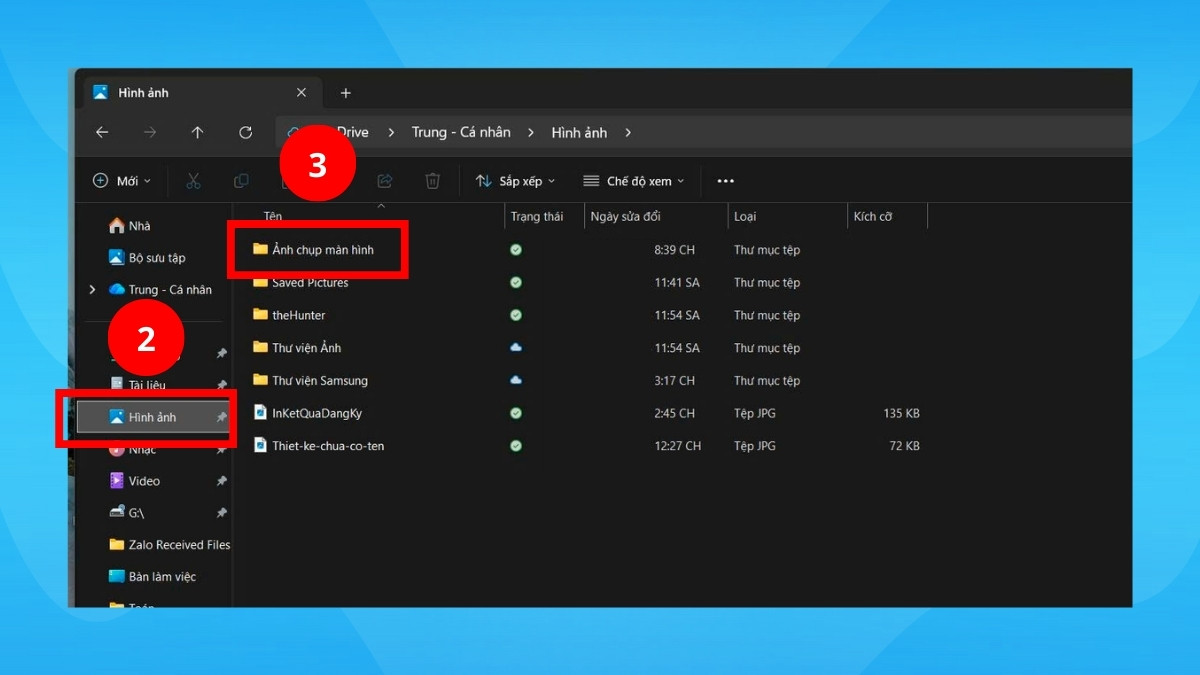Open the Mới (New) dropdown

pos(121,181)
